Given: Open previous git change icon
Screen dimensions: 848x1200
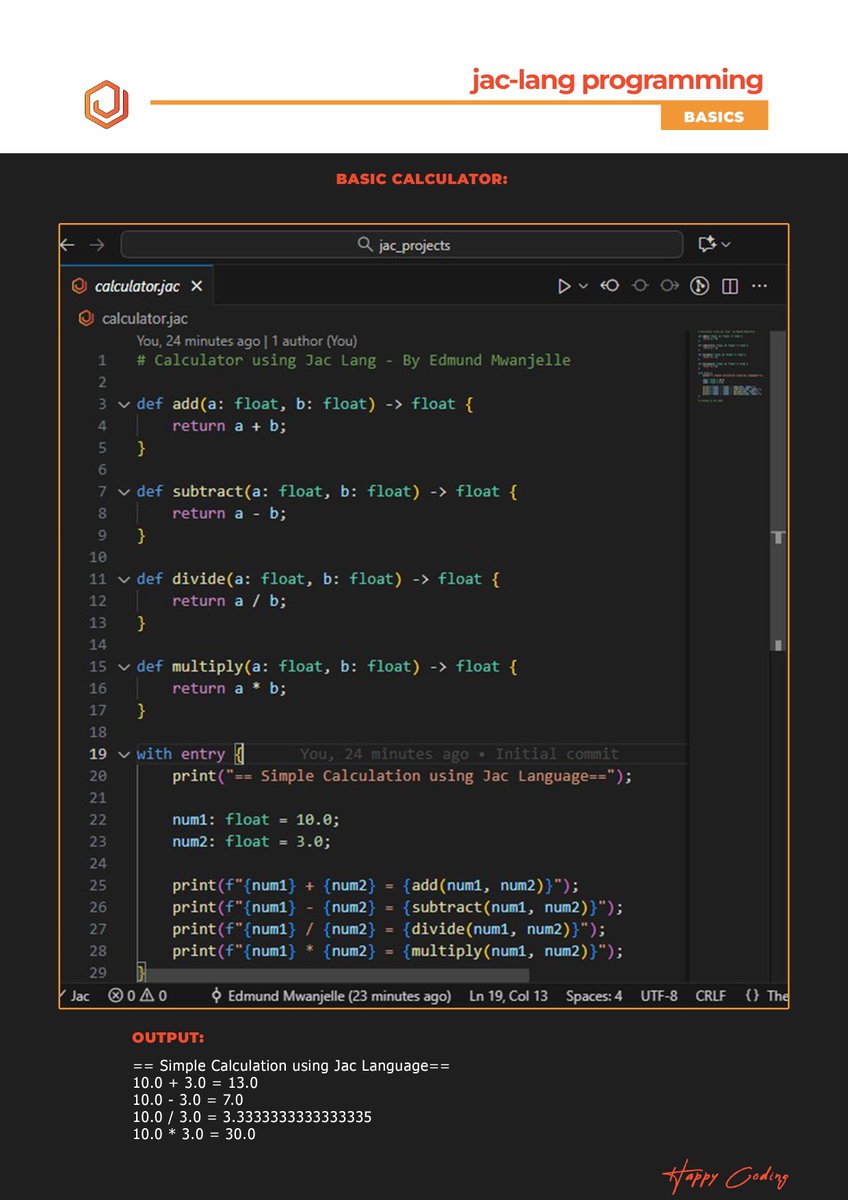Looking at the screenshot, I should point(609,286).
